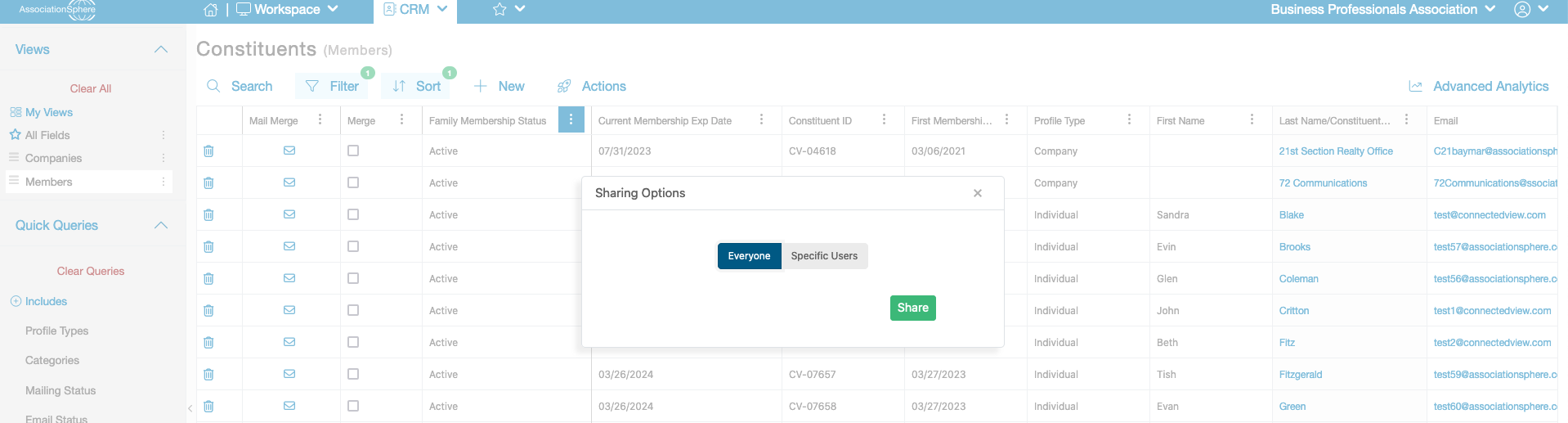This screenshot has width=1568, height=423.
Task: Open the Advanced Analytics chart
Action: (1479, 86)
